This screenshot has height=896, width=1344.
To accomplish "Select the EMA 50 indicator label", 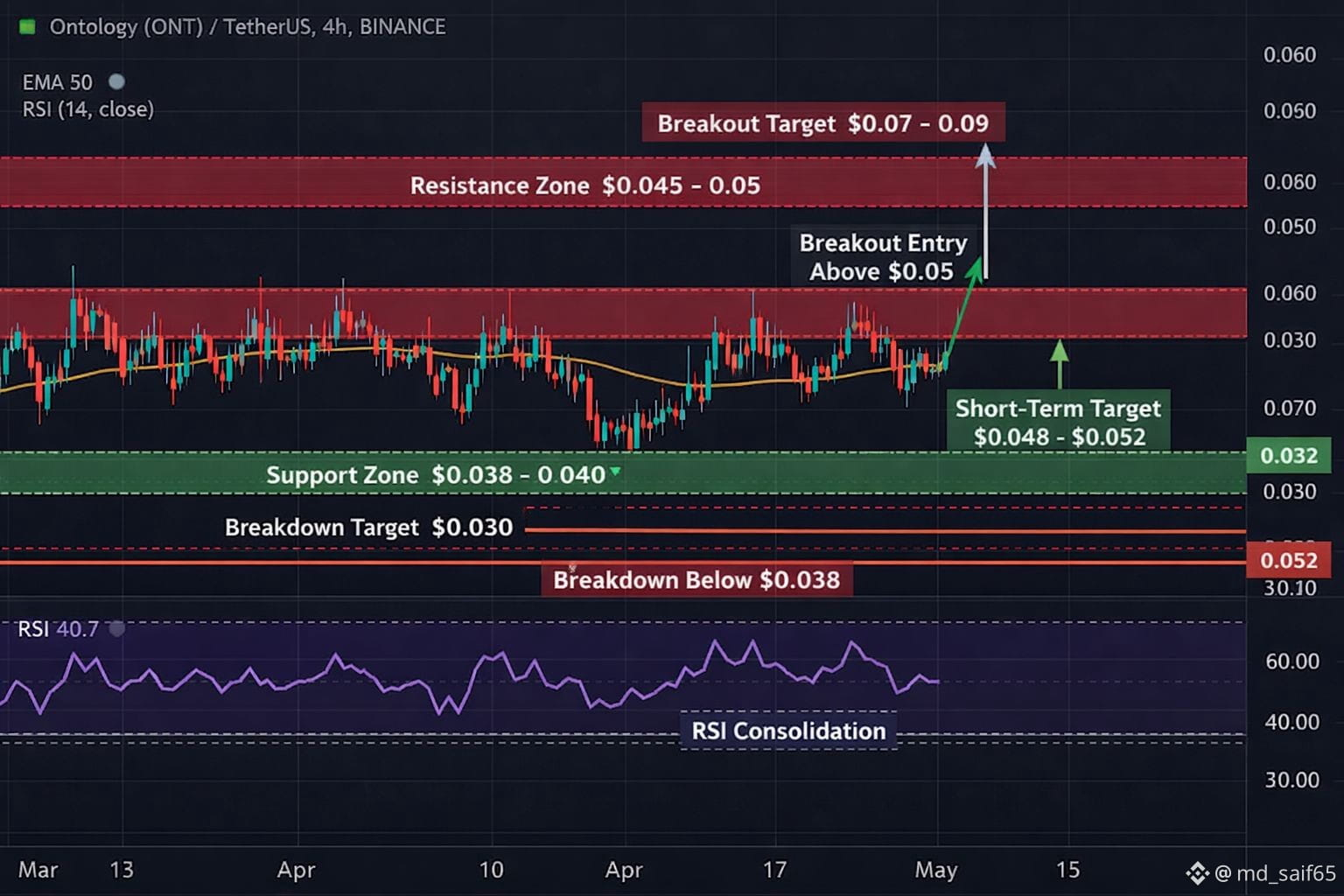I will [x=57, y=82].
